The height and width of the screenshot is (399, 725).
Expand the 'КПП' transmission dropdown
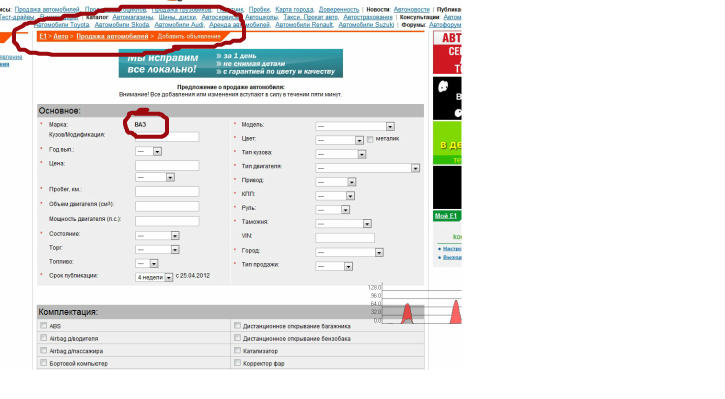[x=335, y=196]
